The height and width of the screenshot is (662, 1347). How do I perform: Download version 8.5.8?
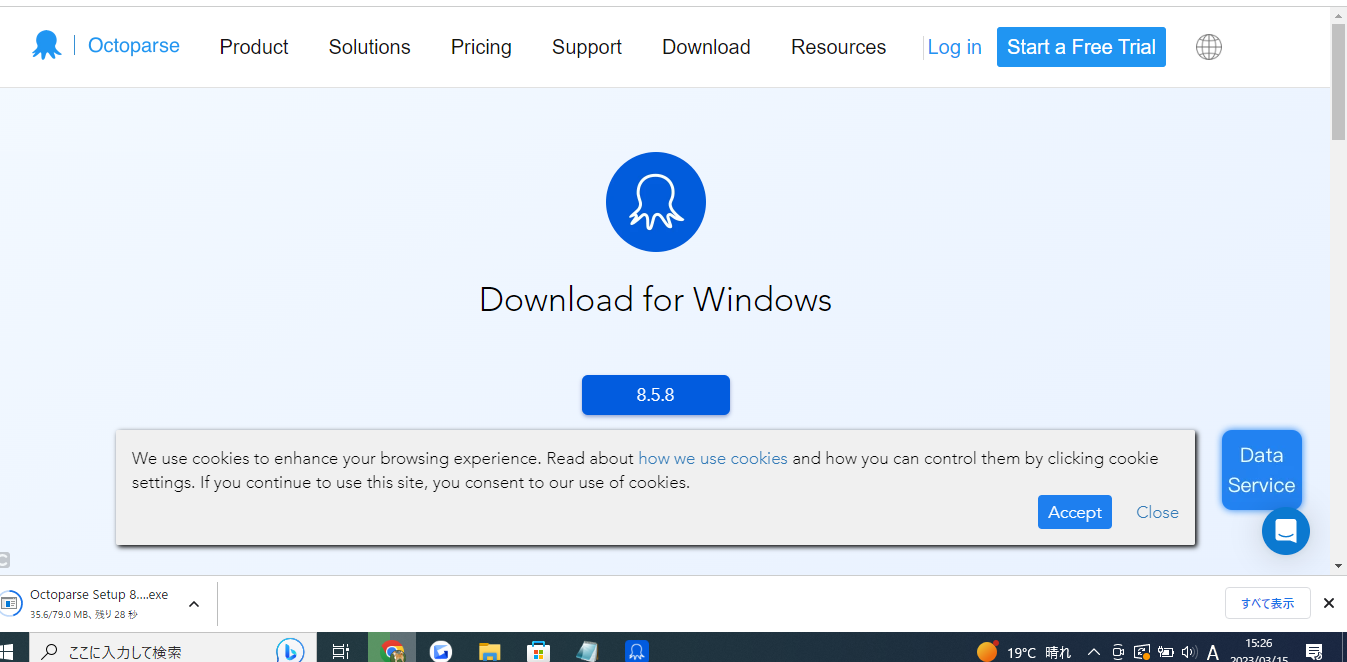(x=656, y=395)
